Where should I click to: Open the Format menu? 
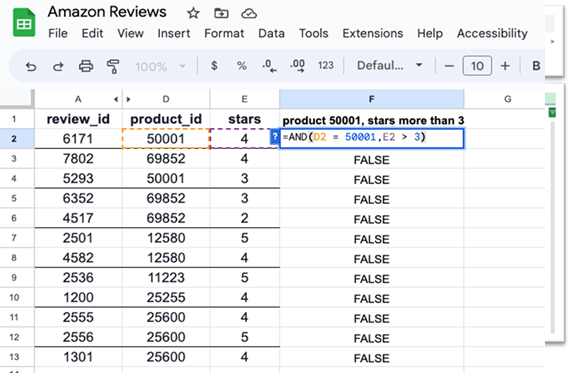pos(224,33)
